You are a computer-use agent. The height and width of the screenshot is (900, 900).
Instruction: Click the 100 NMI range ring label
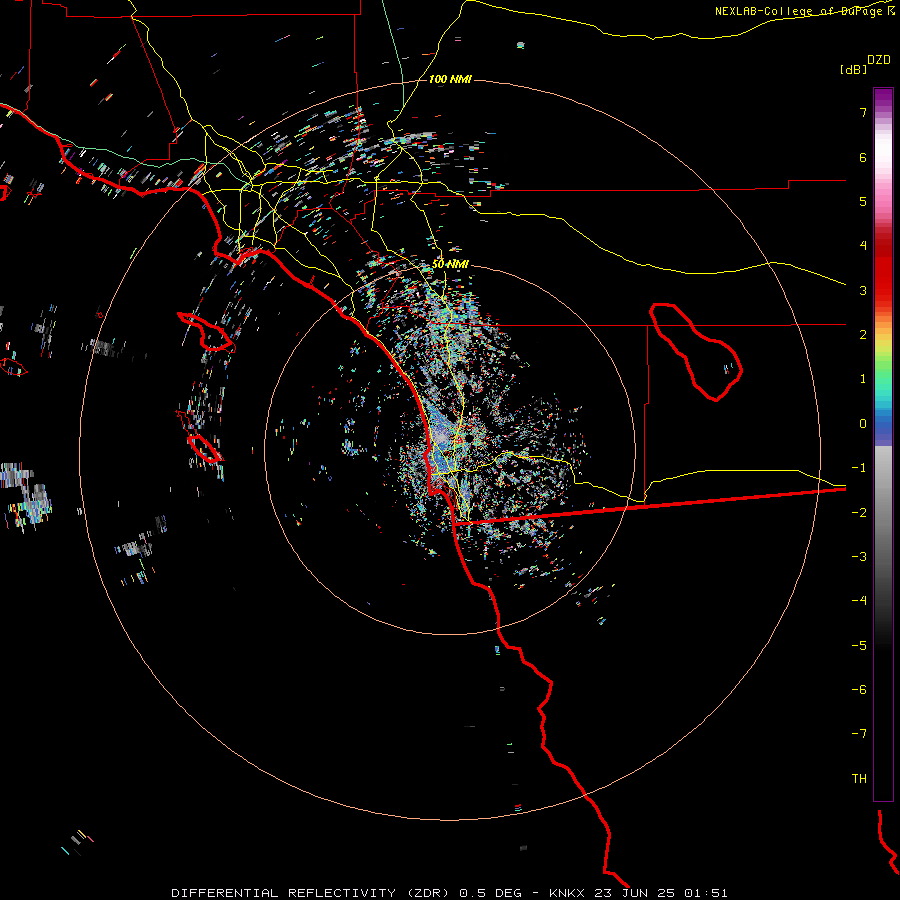click(450, 79)
